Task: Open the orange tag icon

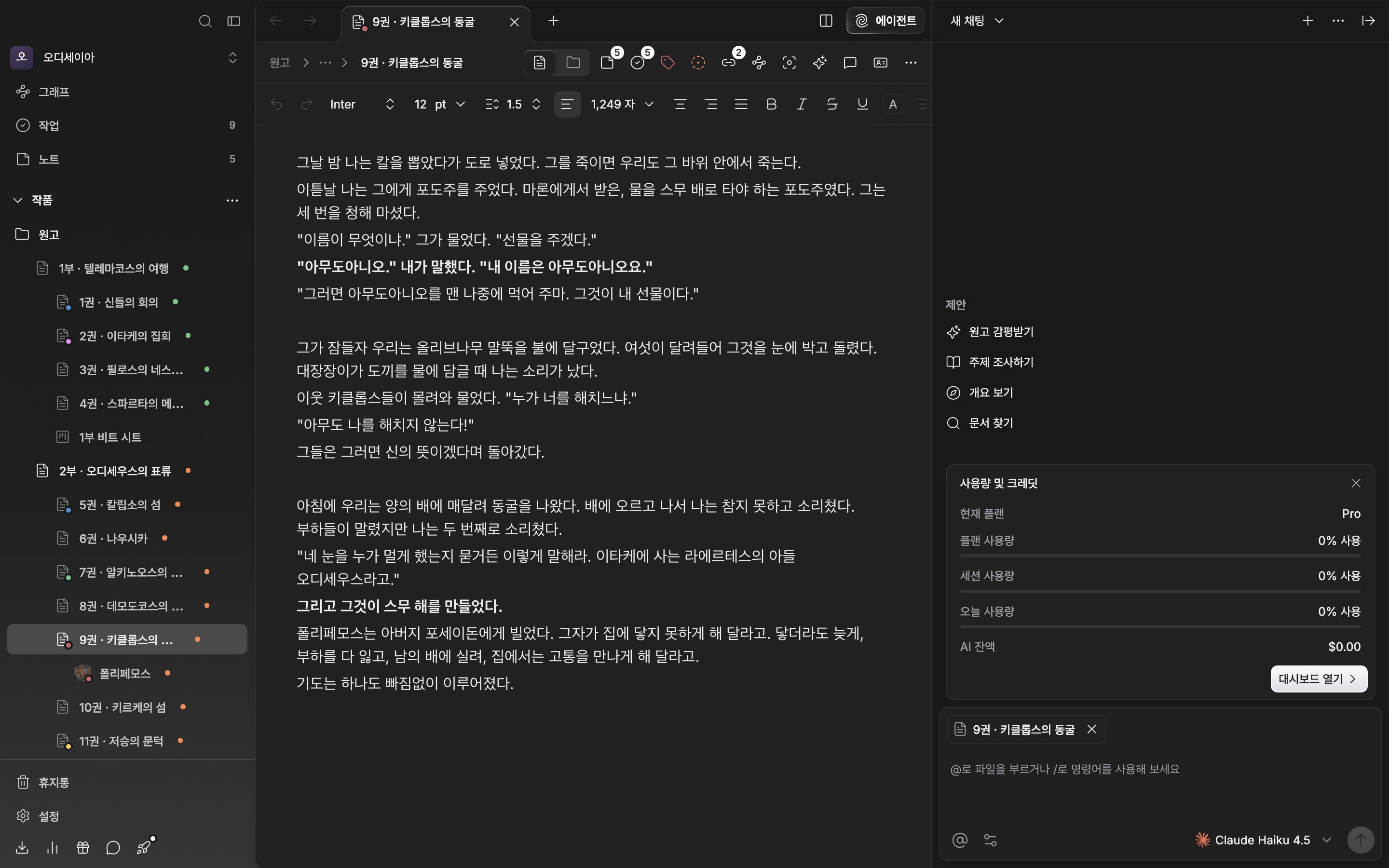Action: [667, 63]
